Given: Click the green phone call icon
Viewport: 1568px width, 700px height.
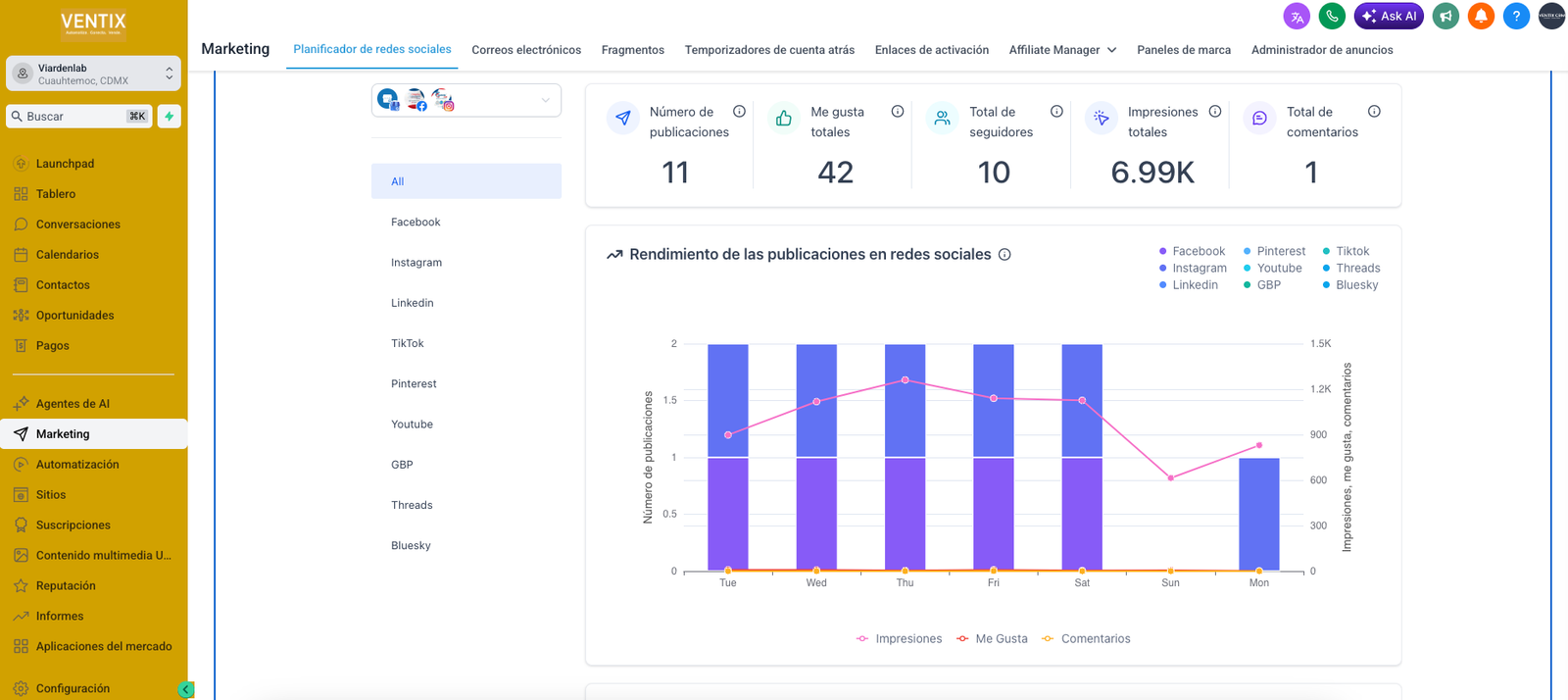Looking at the screenshot, I should (1332, 16).
